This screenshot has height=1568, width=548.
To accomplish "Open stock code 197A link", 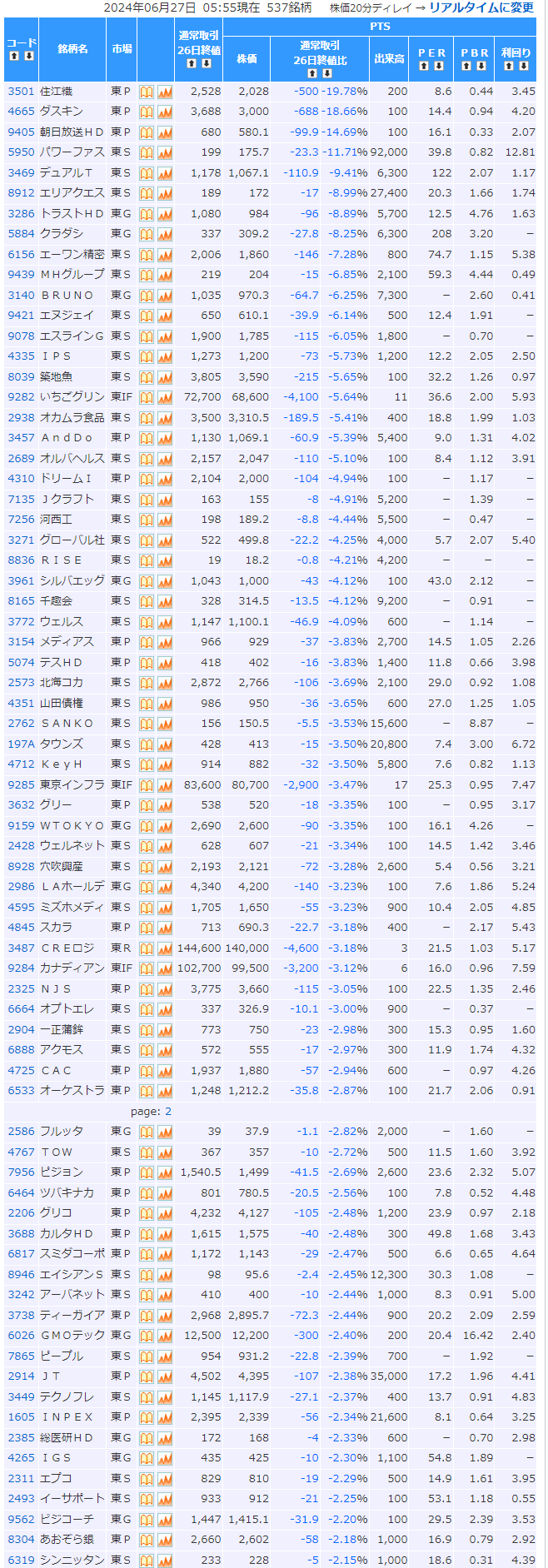I will [x=21, y=744].
